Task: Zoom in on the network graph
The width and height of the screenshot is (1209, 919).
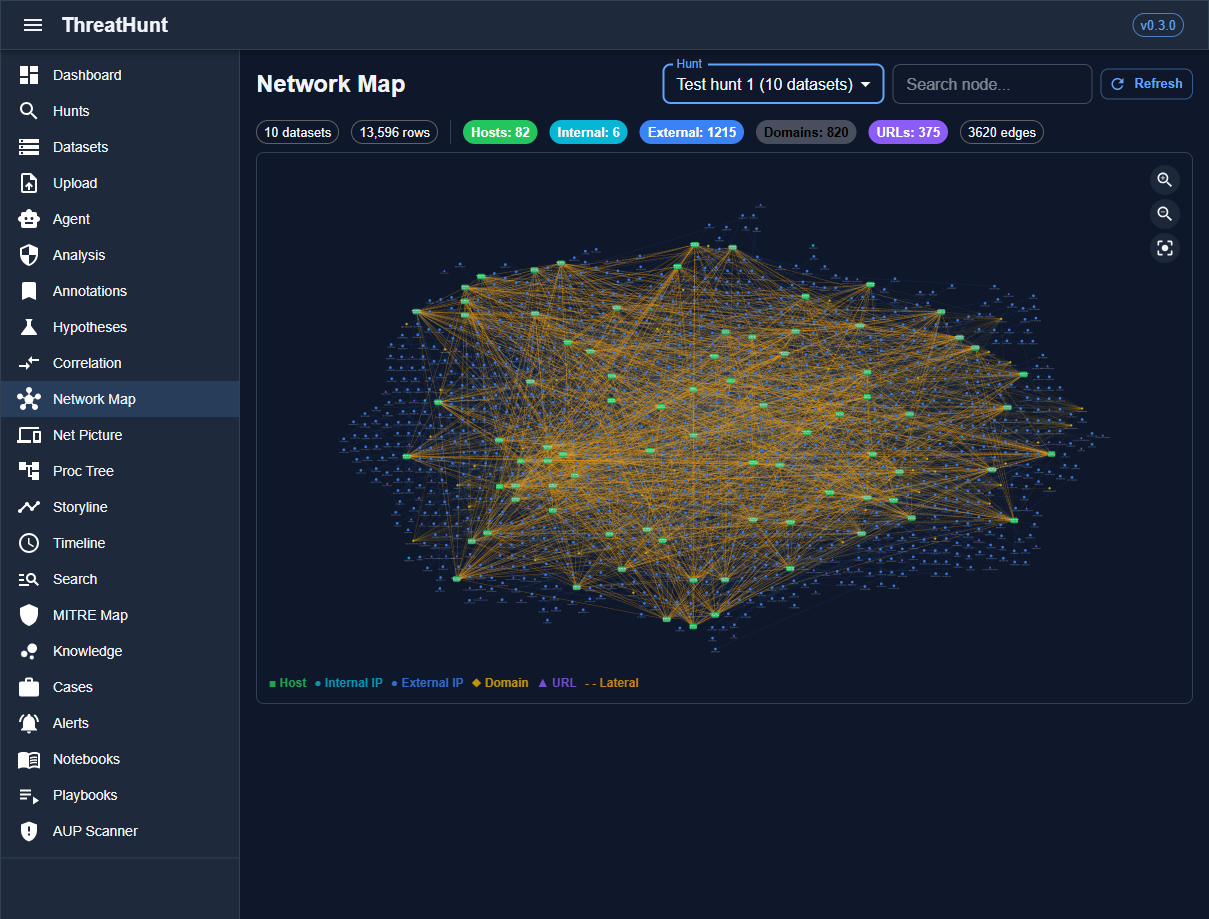Action: click(x=1164, y=180)
